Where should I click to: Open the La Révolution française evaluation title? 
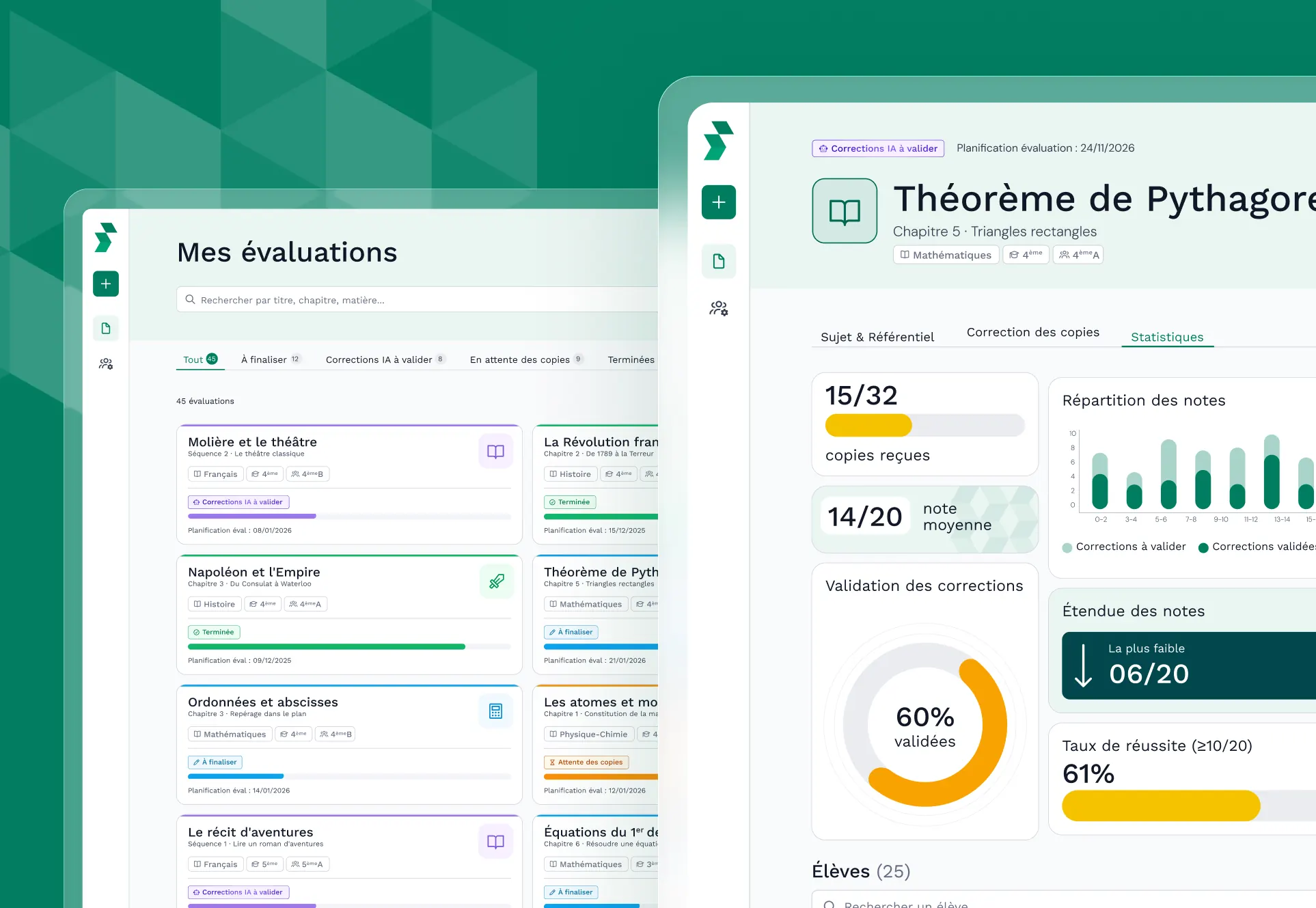601,442
